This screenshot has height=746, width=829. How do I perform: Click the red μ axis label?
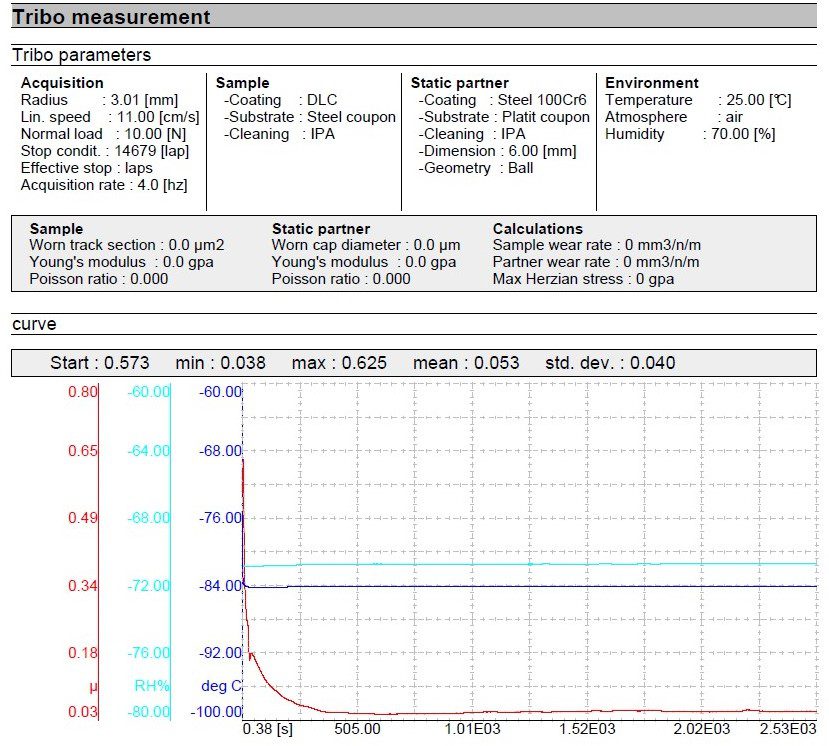(93, 685)
